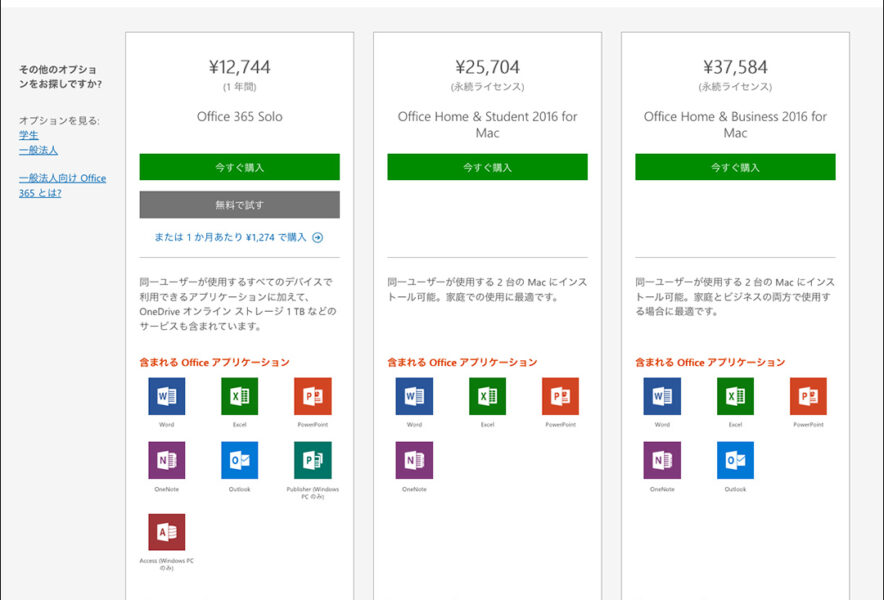Buy Office 365 Solo with 今すぐ購入 button
Screen dimensions: 884x600
pyautogui.click(x=240, y=167)
